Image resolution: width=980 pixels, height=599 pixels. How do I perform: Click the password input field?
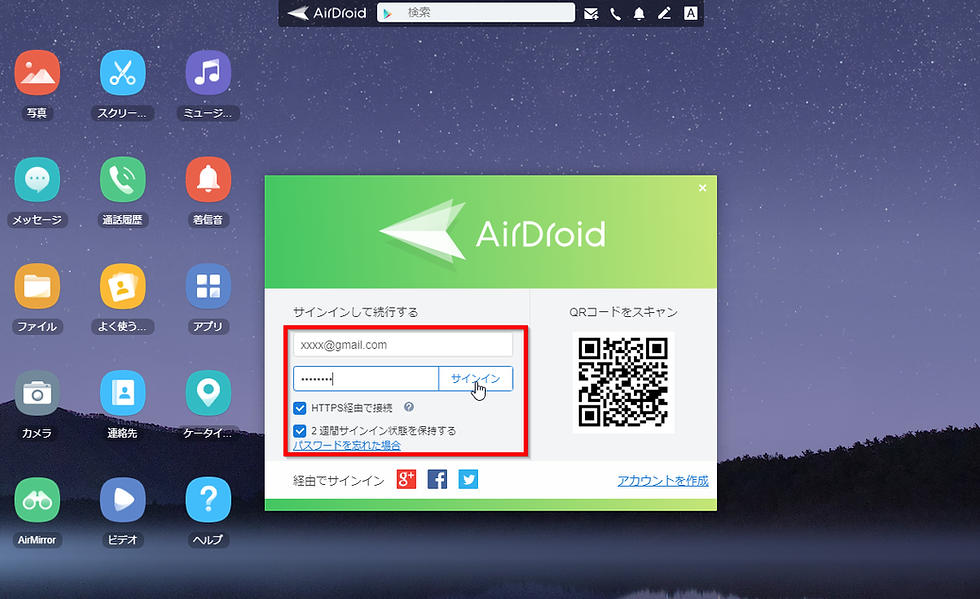click(366, 379)
